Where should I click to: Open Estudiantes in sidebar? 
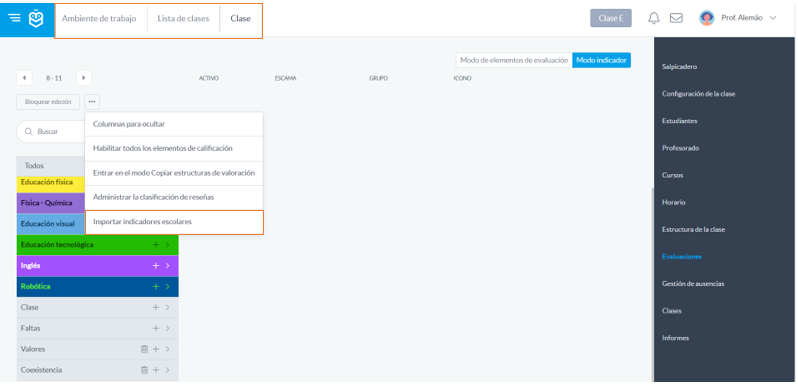pos(679,121)
